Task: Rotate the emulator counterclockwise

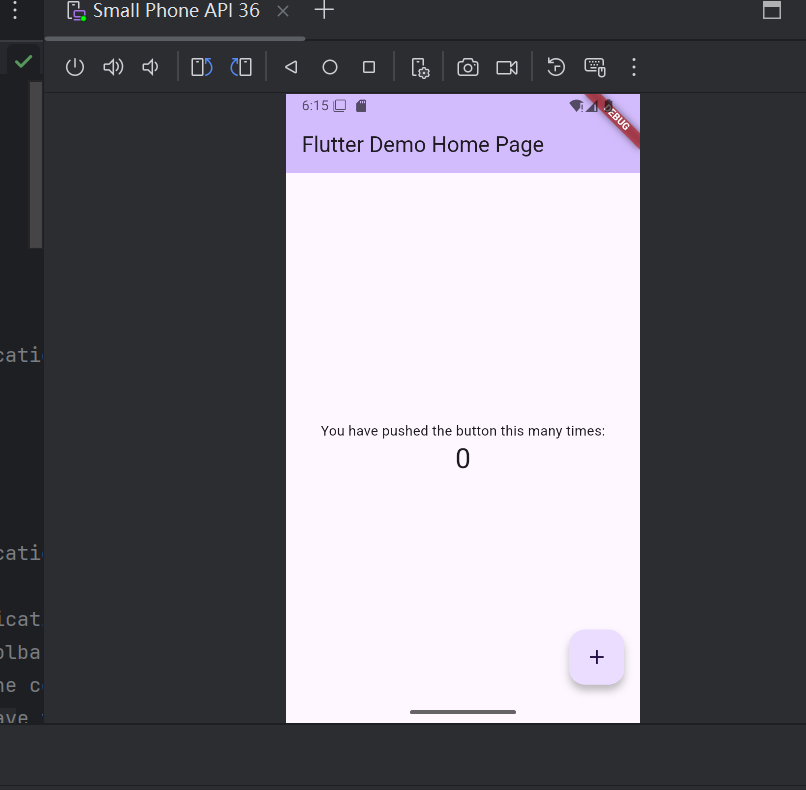Action: [x=201, y=67]
